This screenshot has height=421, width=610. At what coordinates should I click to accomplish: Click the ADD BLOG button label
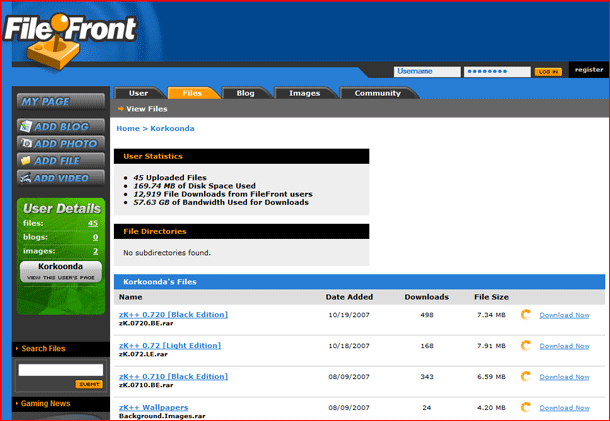(61, 126)
